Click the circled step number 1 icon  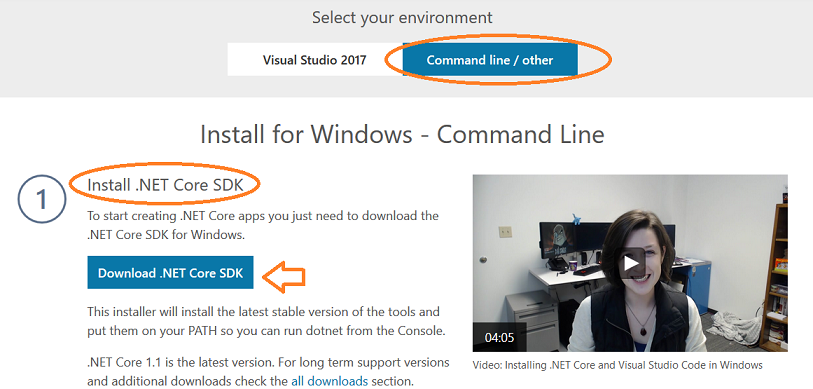coord(42,199)
